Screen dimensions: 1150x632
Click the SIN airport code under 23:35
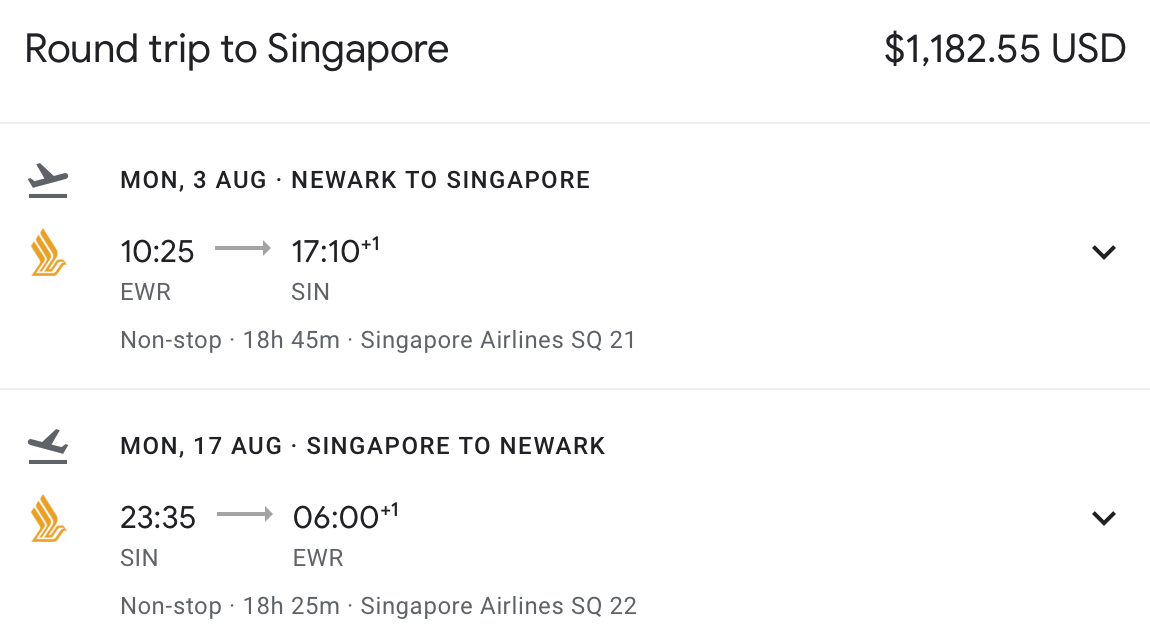(x=139, y=558)
